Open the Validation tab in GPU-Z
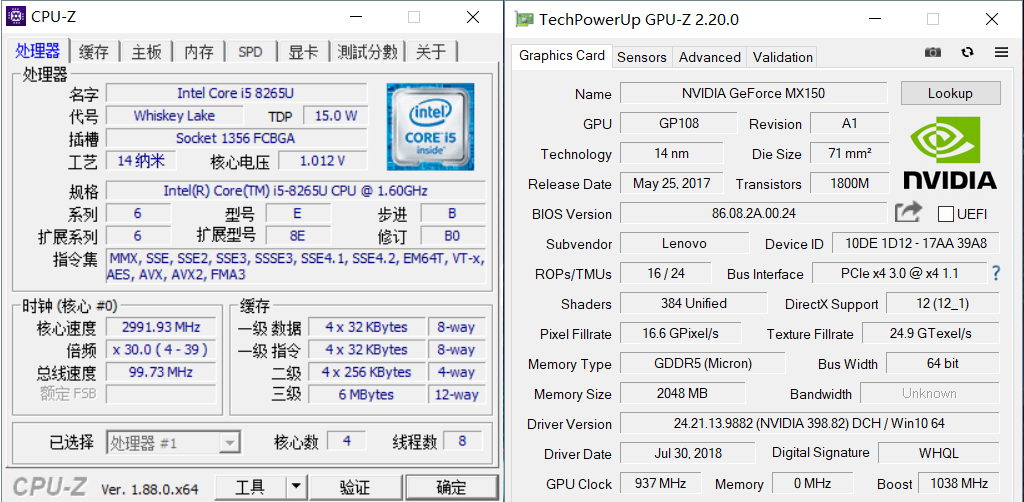Image resolution: width=1024 pixels, height=502 pixels. tap(782, 57)
